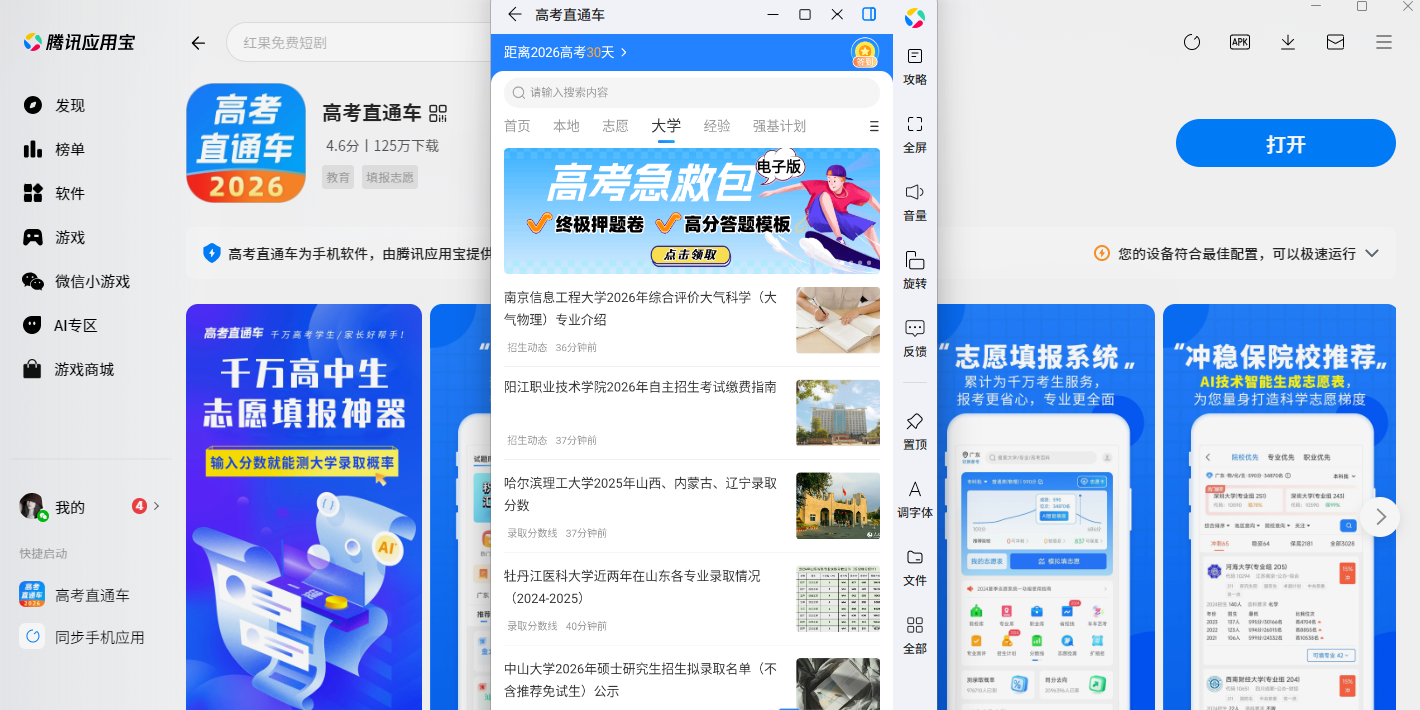Click 点击领取 on the banner

tap(690, 254)
